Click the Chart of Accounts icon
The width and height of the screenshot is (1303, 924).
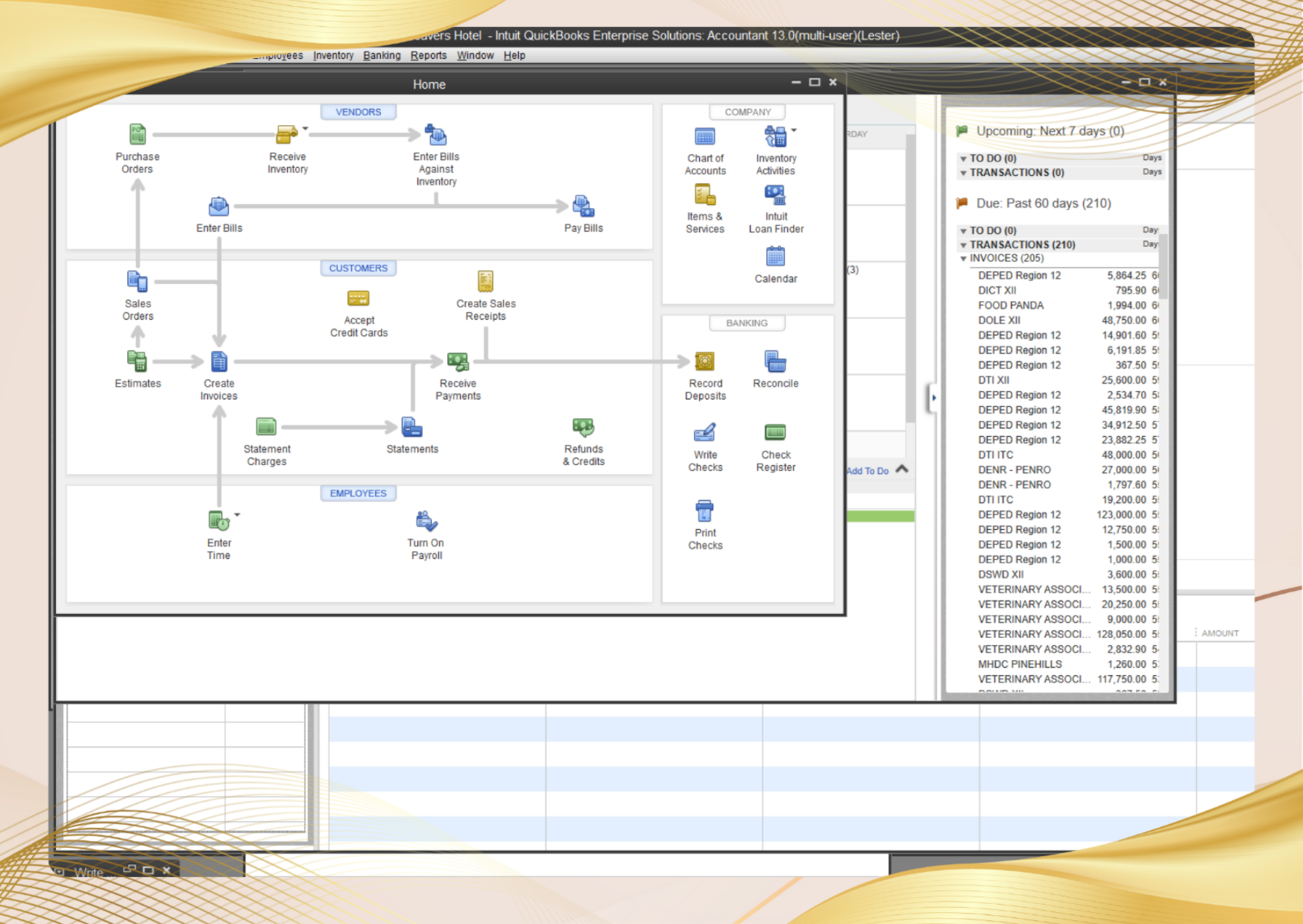pyautogui.click(x=704, y=137)
